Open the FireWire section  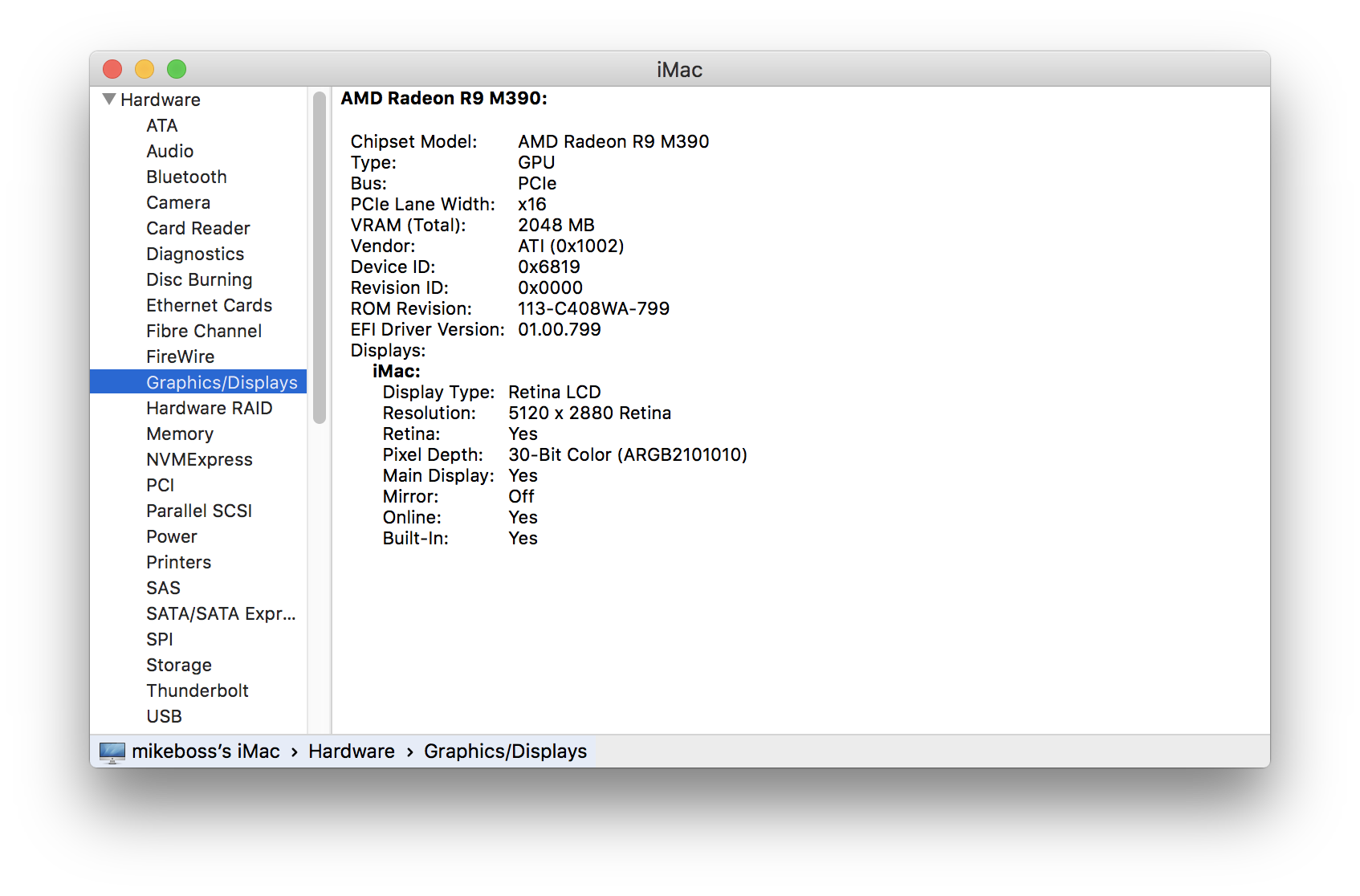pos(181,356)
